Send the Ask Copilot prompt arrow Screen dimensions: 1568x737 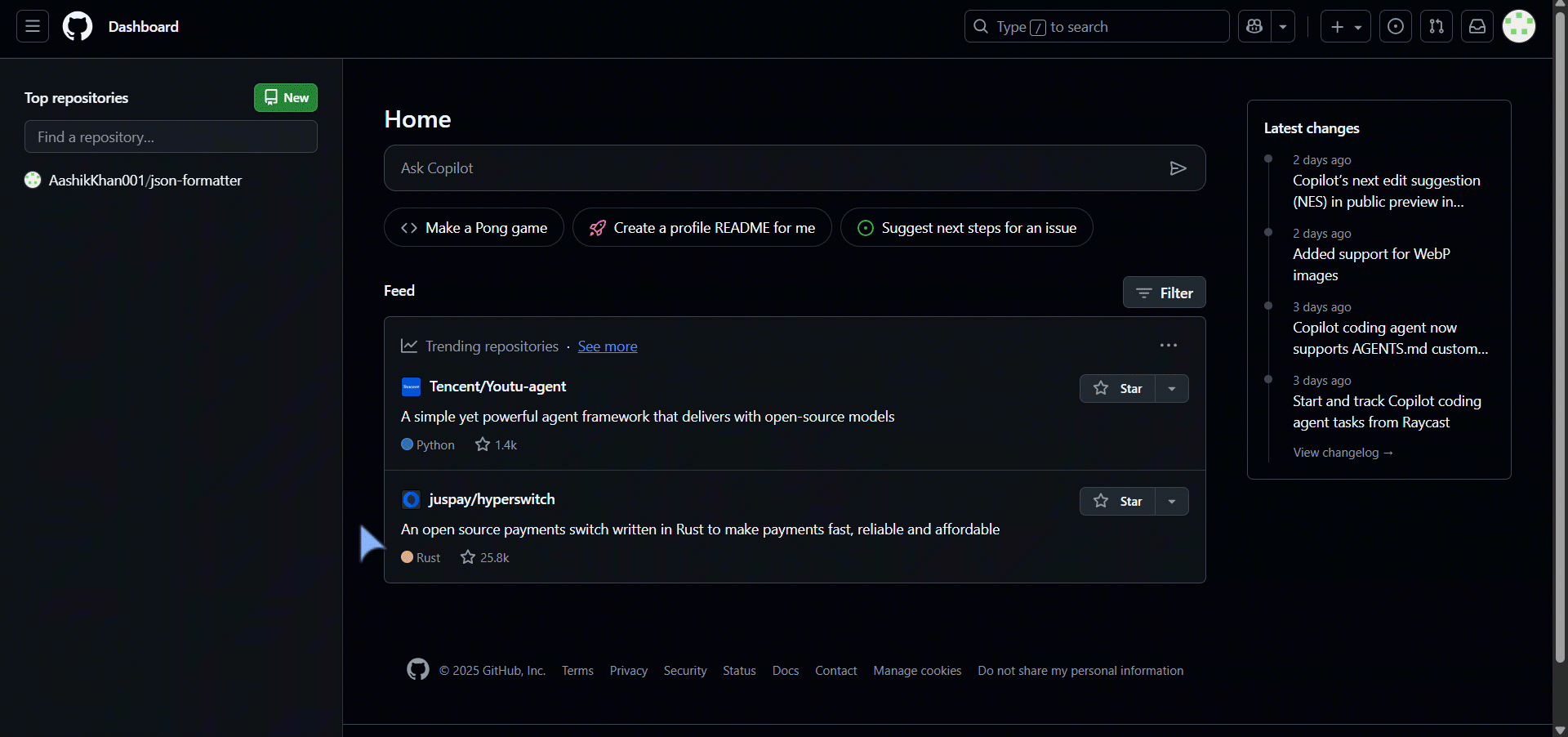tap(1178, 168)
